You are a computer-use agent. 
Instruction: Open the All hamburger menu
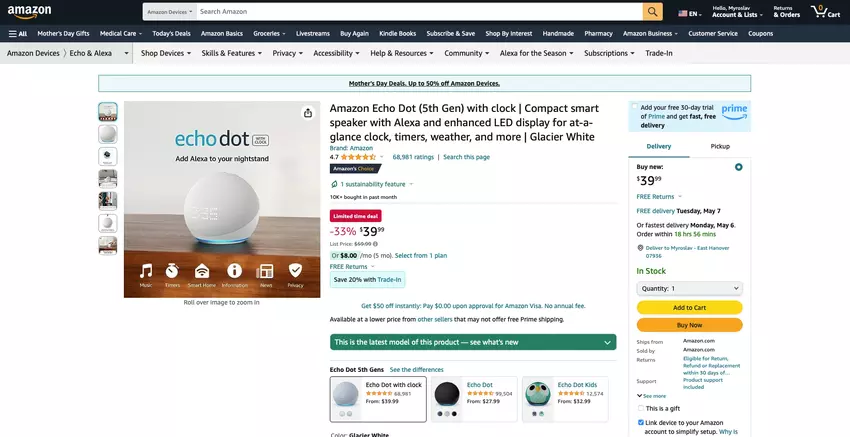click(x=18, y=33)
